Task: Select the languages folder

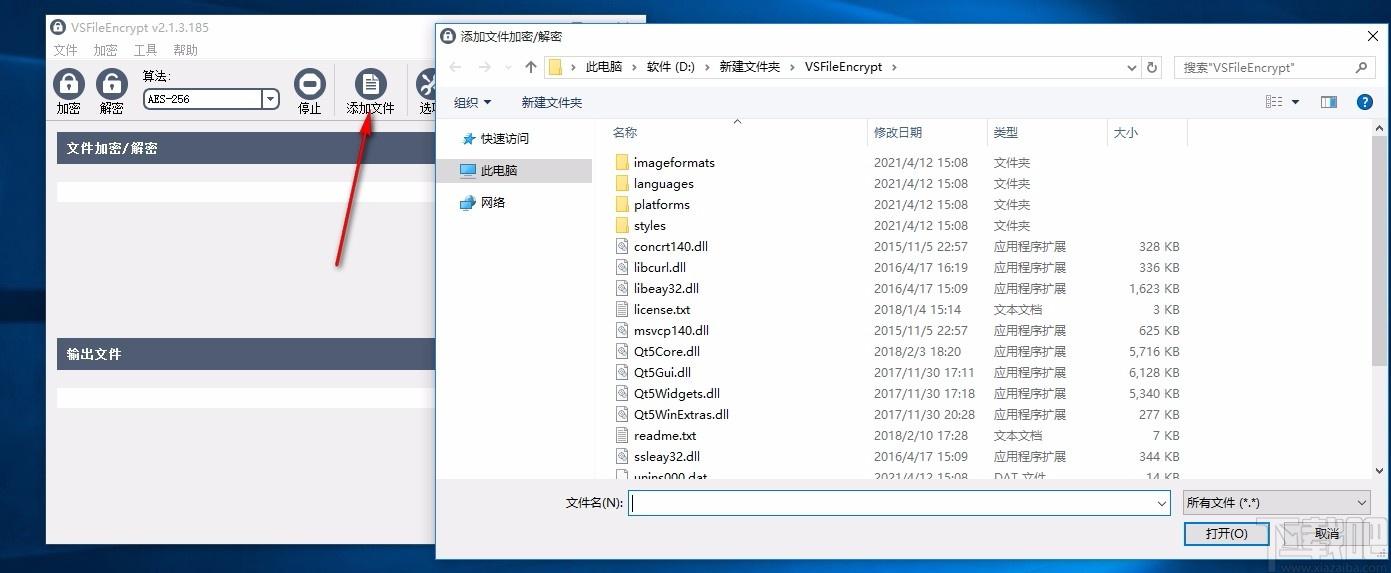Action: 663,183
